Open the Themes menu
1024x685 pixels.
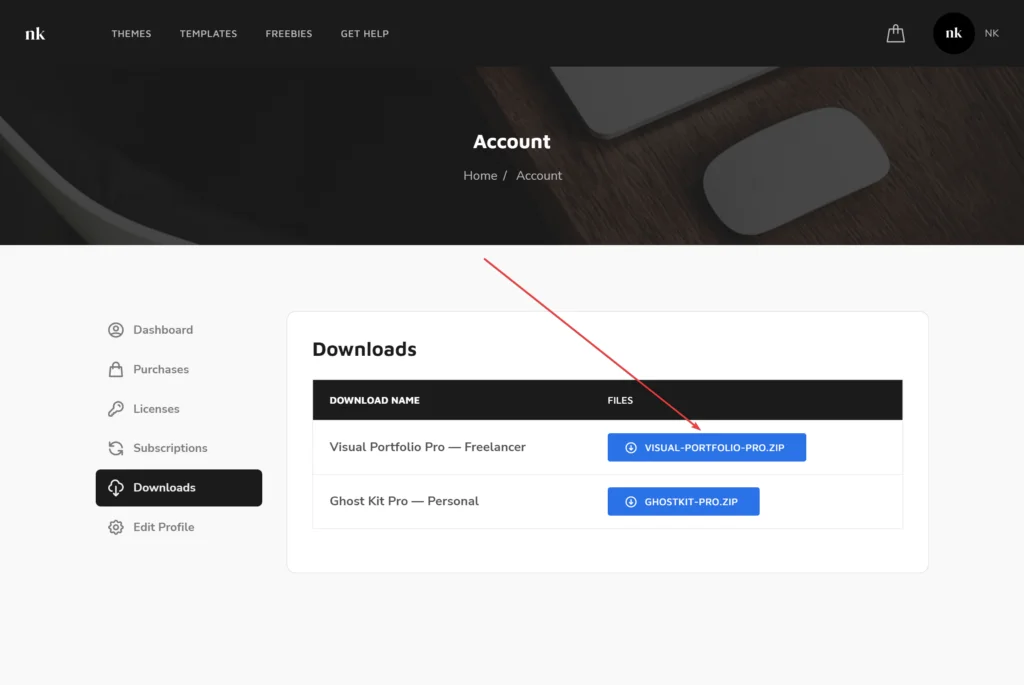coord(131,33)
